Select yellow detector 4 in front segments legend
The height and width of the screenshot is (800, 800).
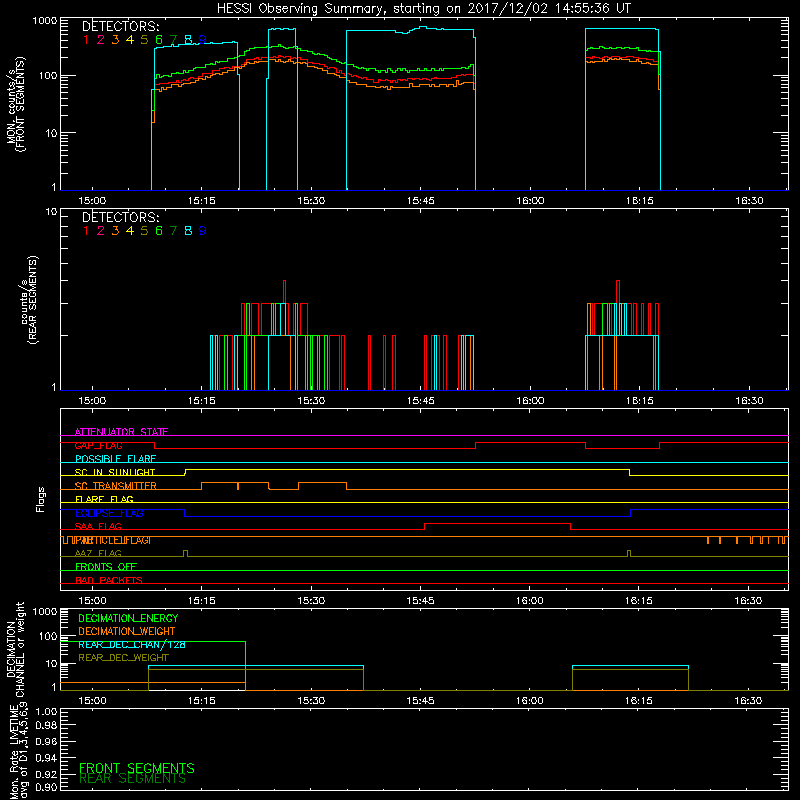coord(130,40)
